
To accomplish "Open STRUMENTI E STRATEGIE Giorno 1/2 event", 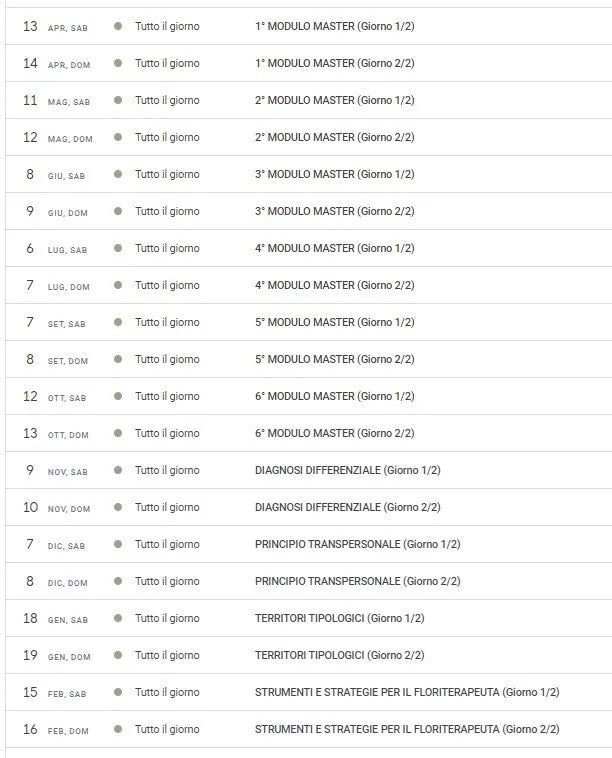I will [407, 692].
